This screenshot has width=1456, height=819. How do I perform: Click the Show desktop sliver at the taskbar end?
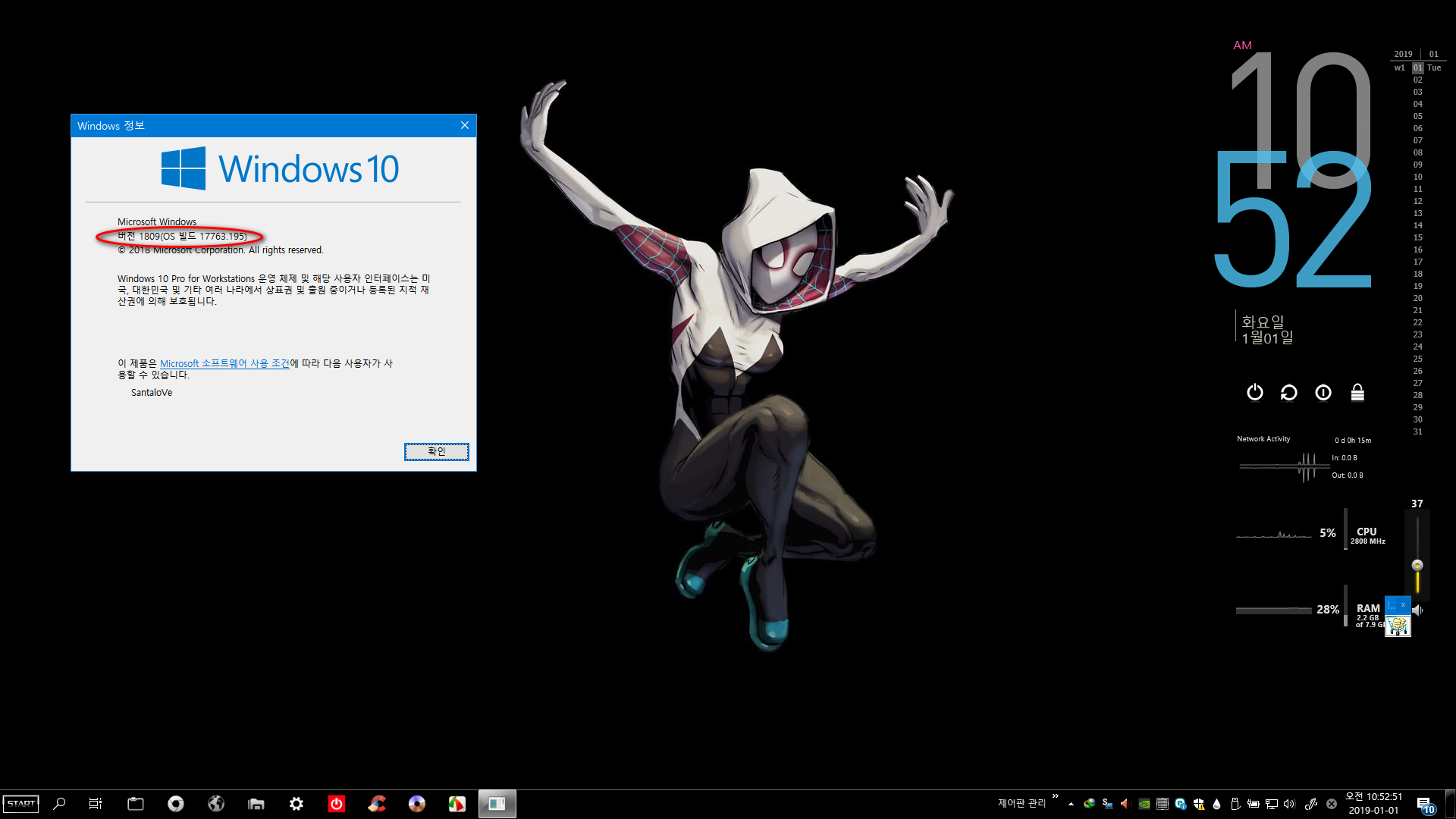[x=1450, y=804]
